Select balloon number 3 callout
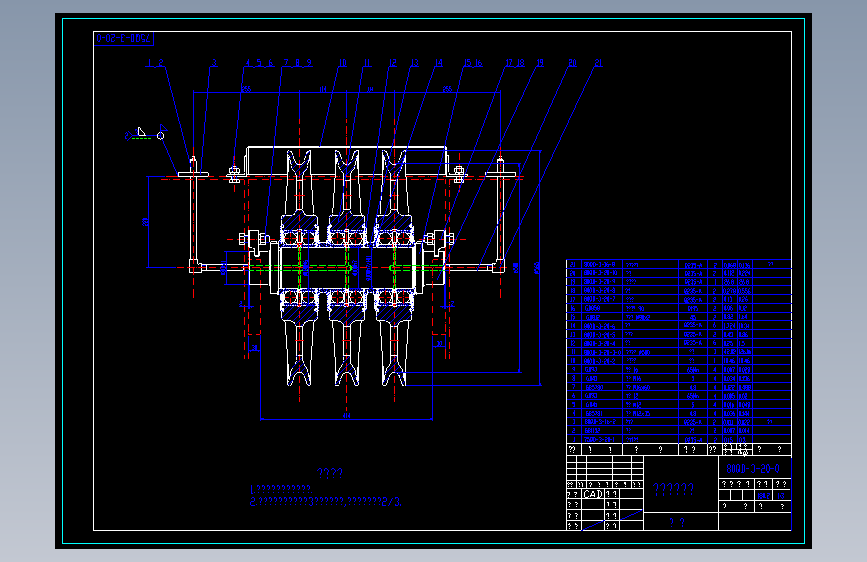 [x=214, y=63]
